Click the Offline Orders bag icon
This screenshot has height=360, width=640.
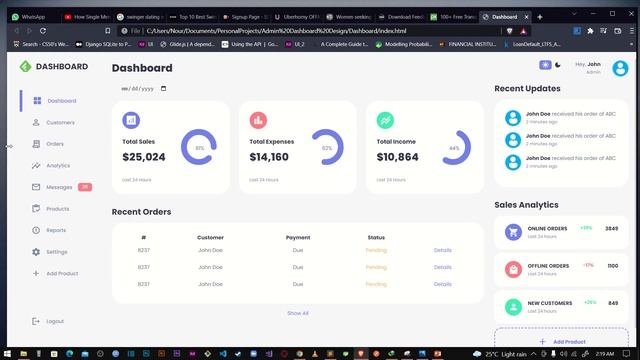coord(513,269)
